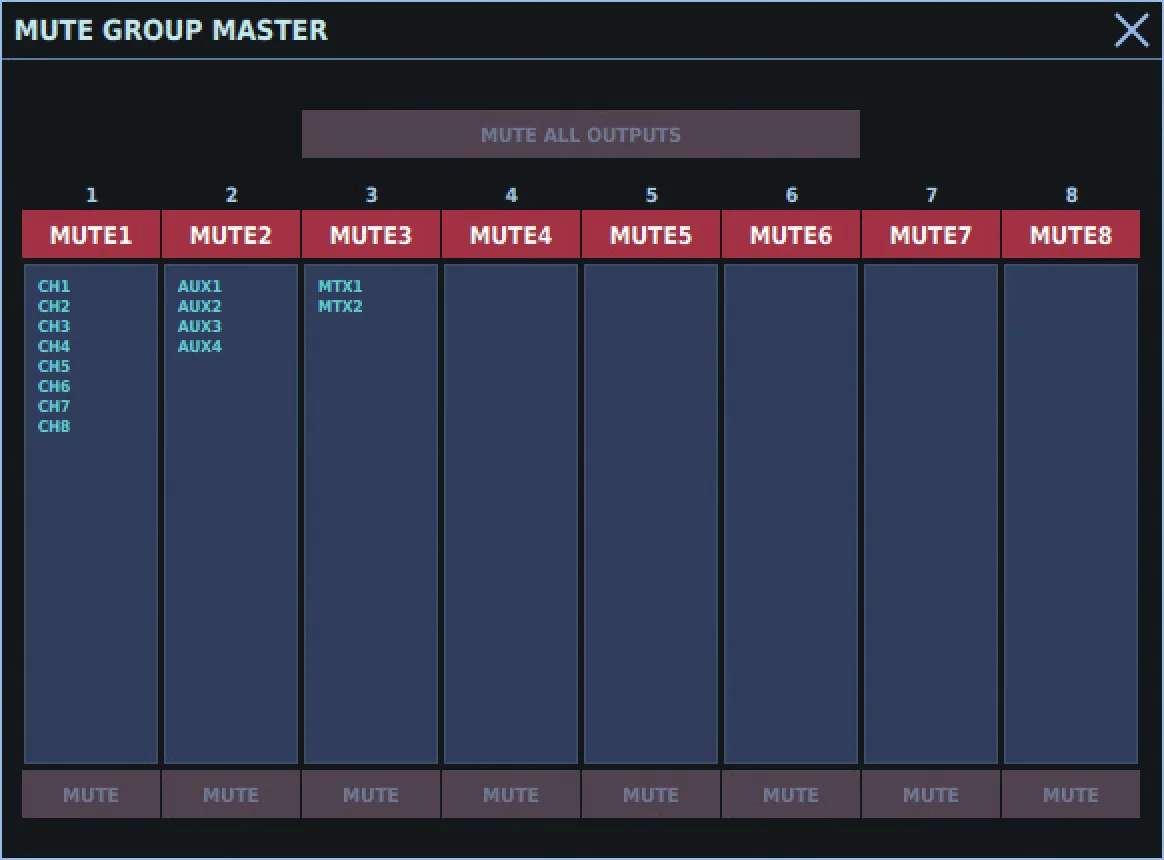Screen dimensions: 1164x860
Task: Click MTX1 in the MUTE3 list
Action: pos(340,286)
